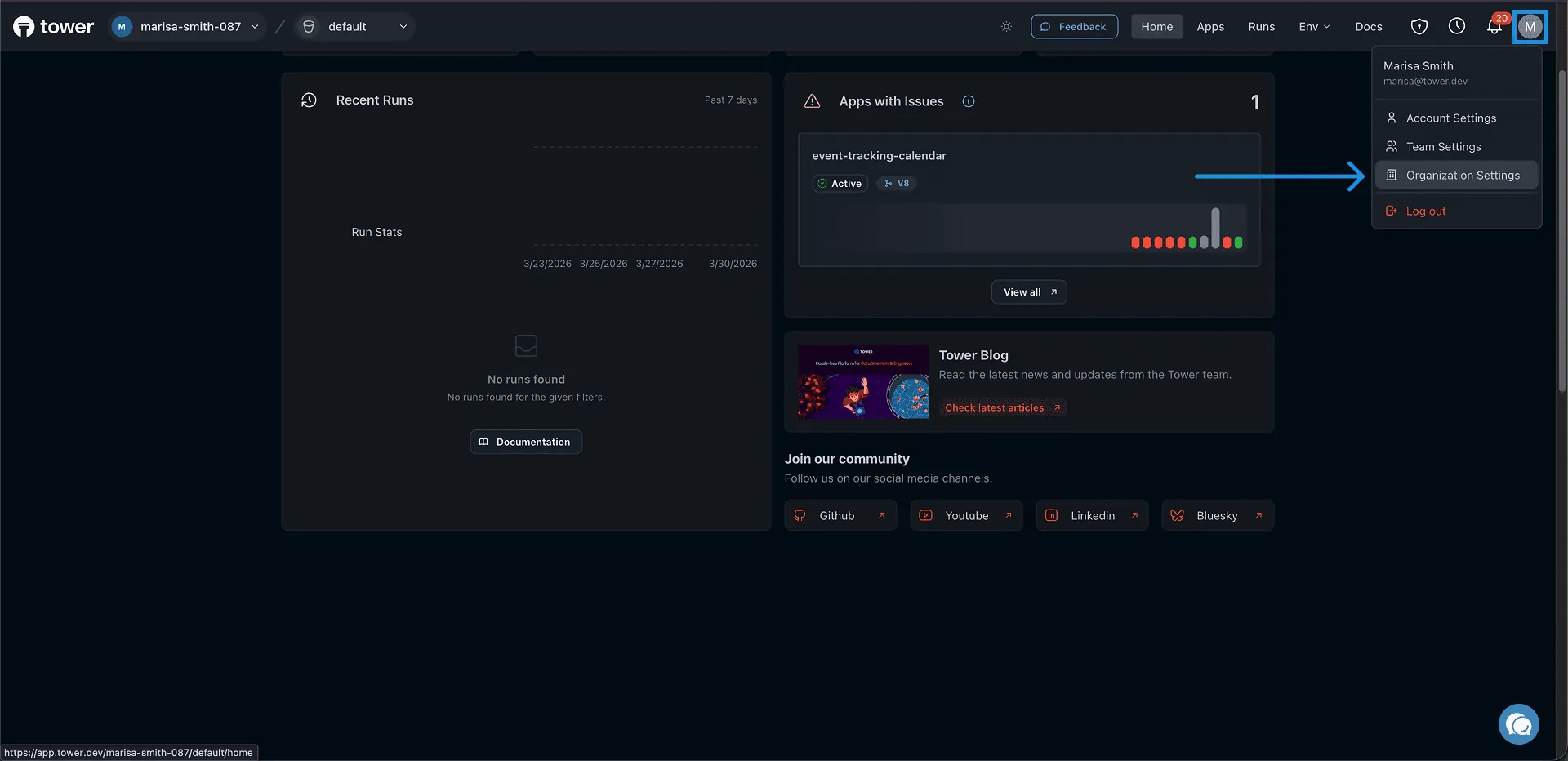Image resolution: width=1568 pixels, height=761 pixels.
Task: Open the chat support bubble icon
Action: pos(1519,724)
